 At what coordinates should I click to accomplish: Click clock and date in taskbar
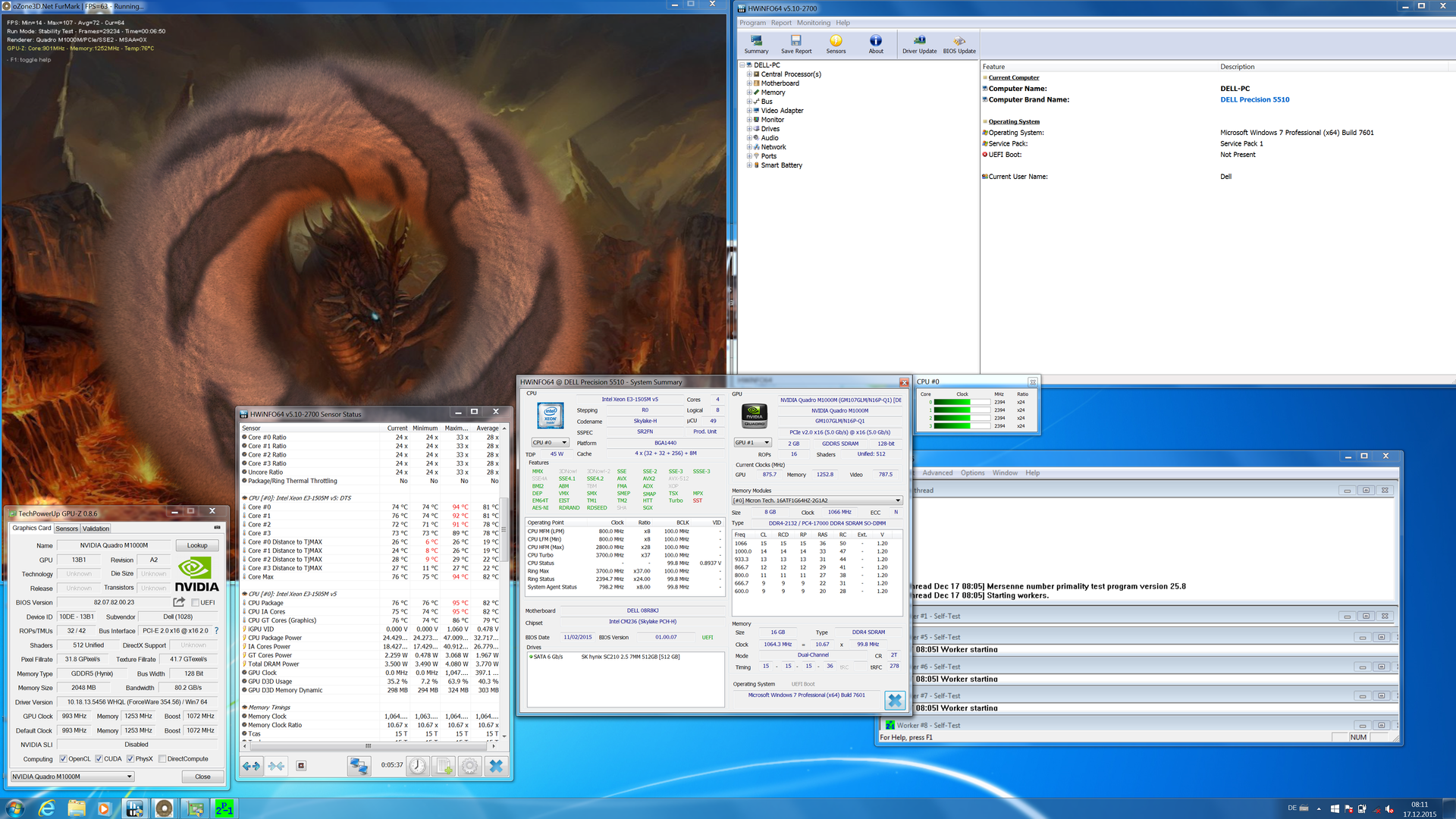[x=1419, y=809]
